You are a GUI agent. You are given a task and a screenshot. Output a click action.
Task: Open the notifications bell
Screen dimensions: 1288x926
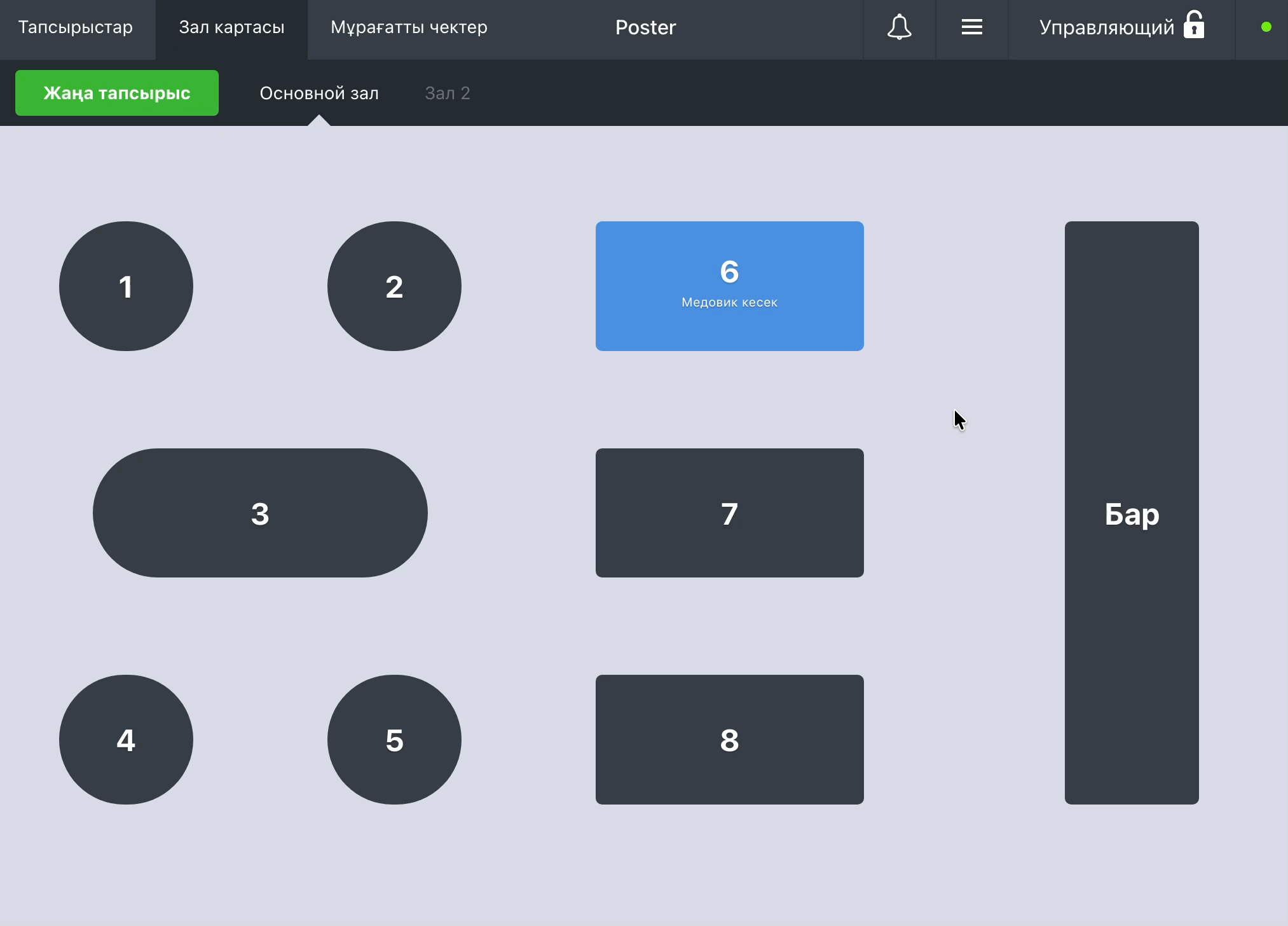(899, 27)
